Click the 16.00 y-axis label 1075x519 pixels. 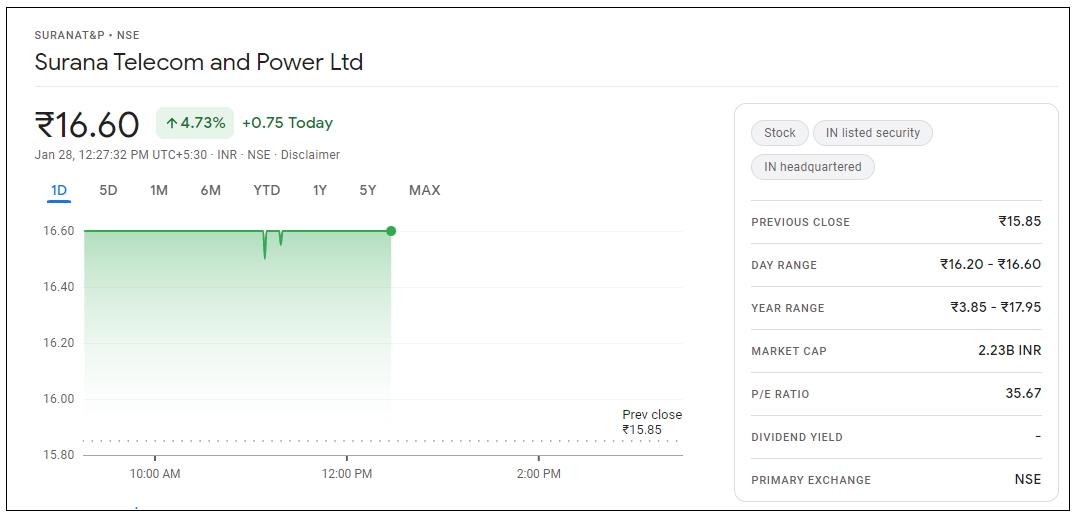[58, 399]
